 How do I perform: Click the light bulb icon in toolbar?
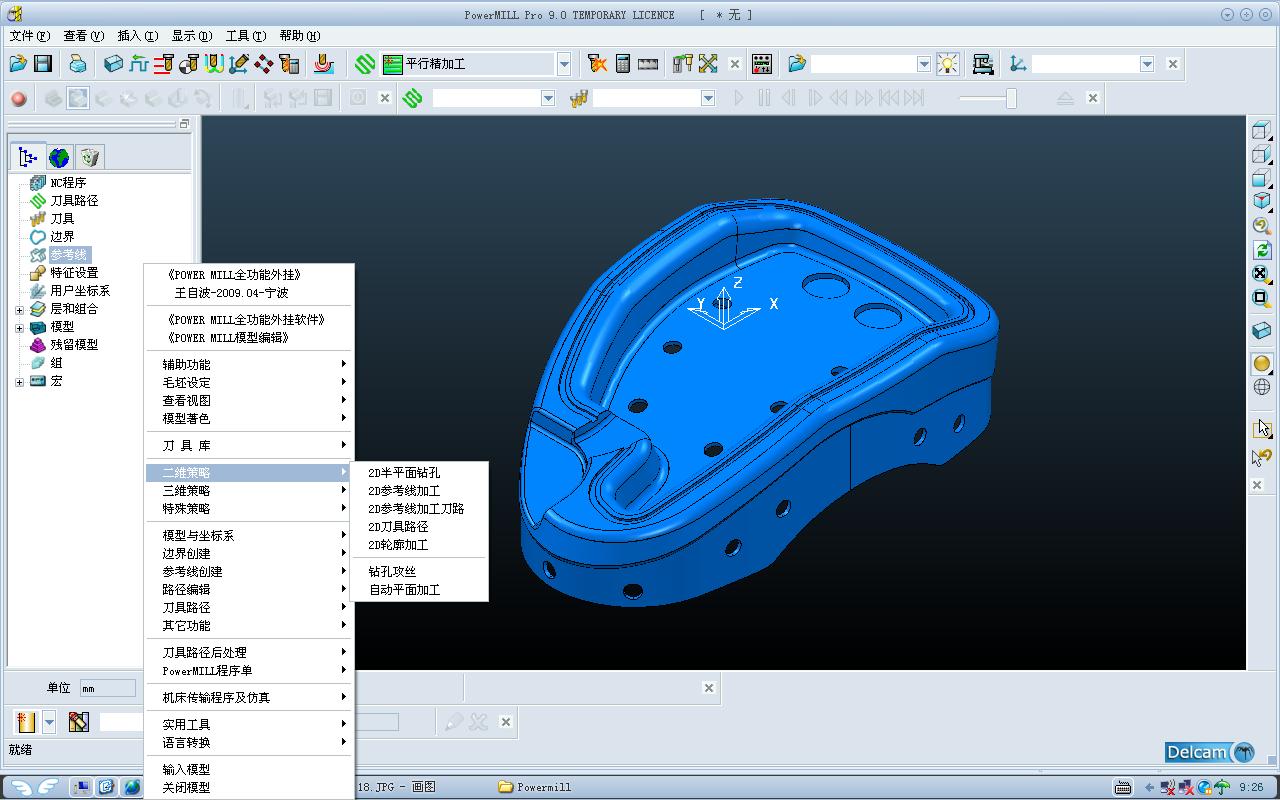tap(947, 64)
